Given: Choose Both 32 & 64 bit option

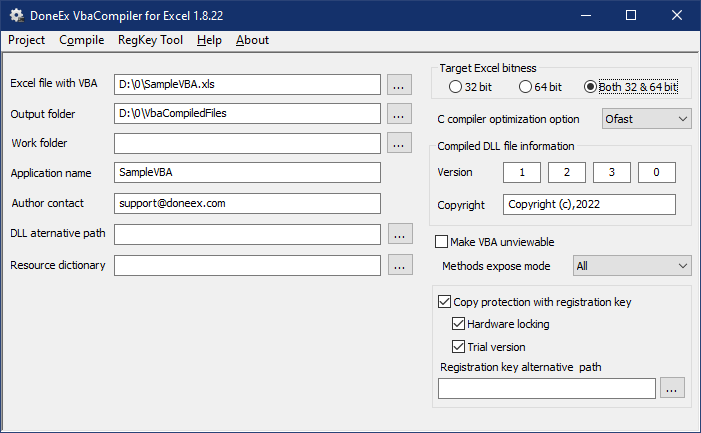Looking at the screenshot, I should pos(591,87).
